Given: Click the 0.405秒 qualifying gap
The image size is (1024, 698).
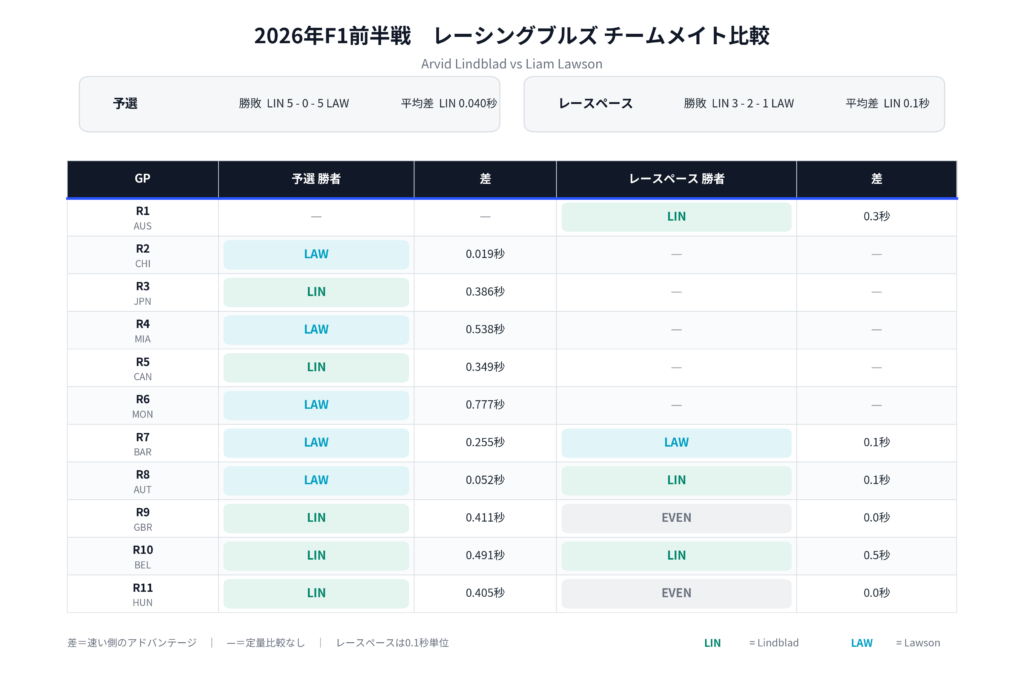Looking at the screenshot, I should click(x=485, y=593).
